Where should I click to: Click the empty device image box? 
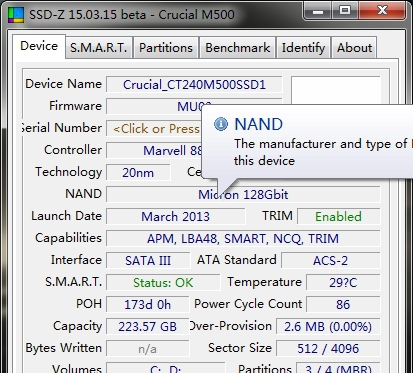pos(336,90)
